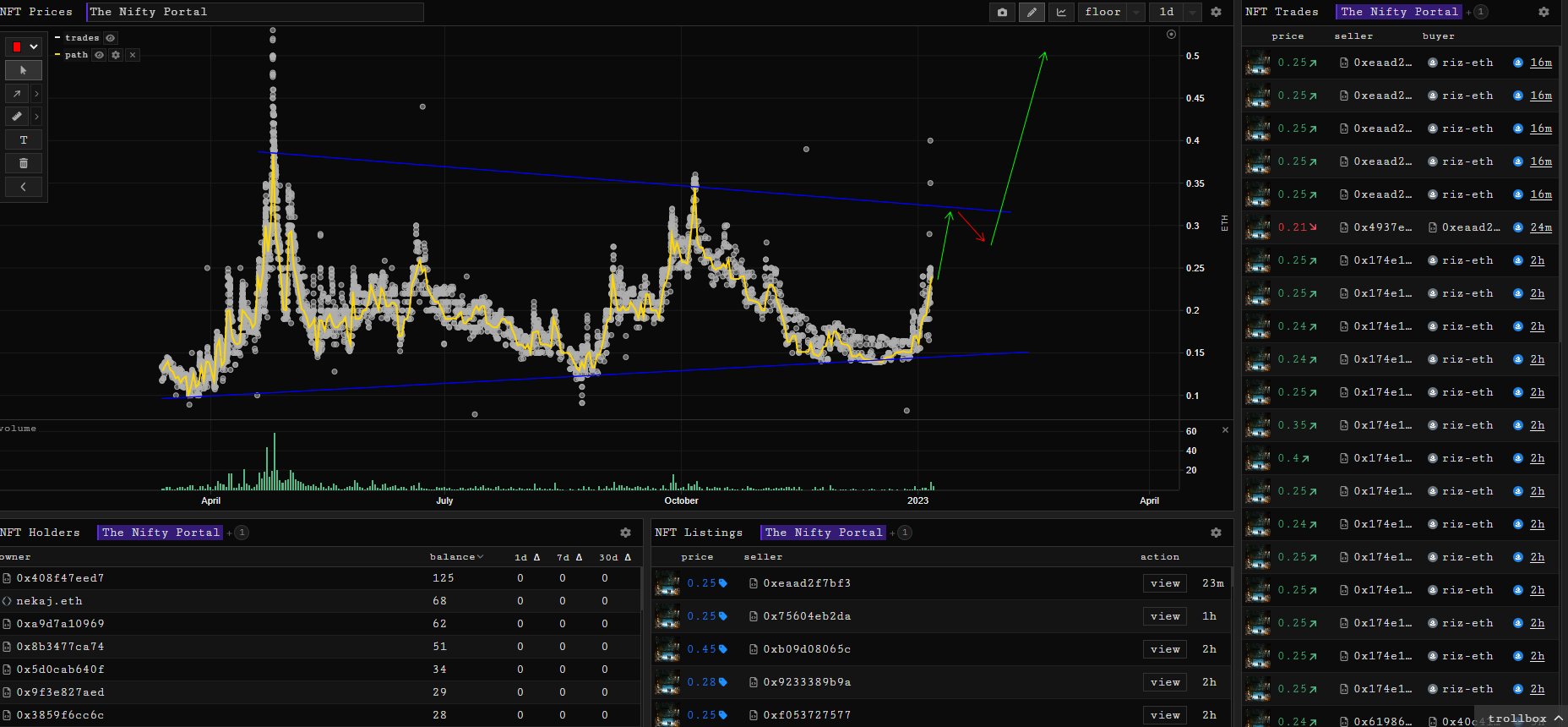Add collection with +1 in NFT Holders

point(239,533)
